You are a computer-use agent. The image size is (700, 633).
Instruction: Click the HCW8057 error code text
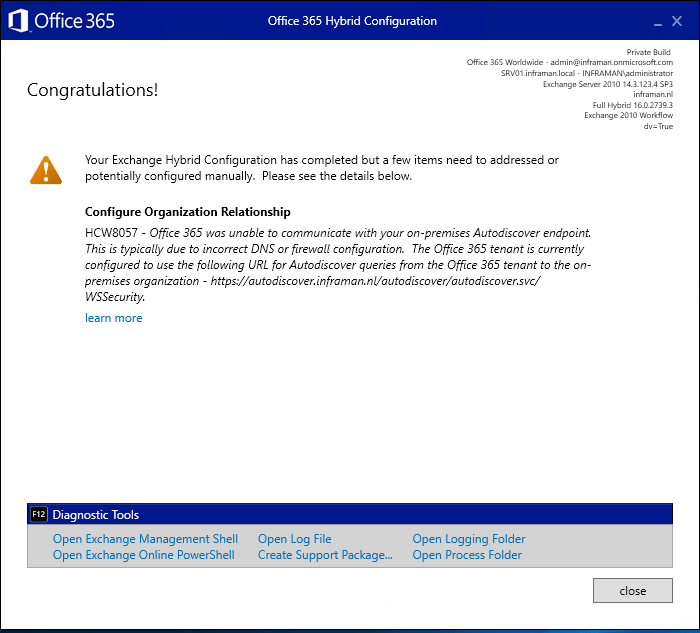coord(111,233)
